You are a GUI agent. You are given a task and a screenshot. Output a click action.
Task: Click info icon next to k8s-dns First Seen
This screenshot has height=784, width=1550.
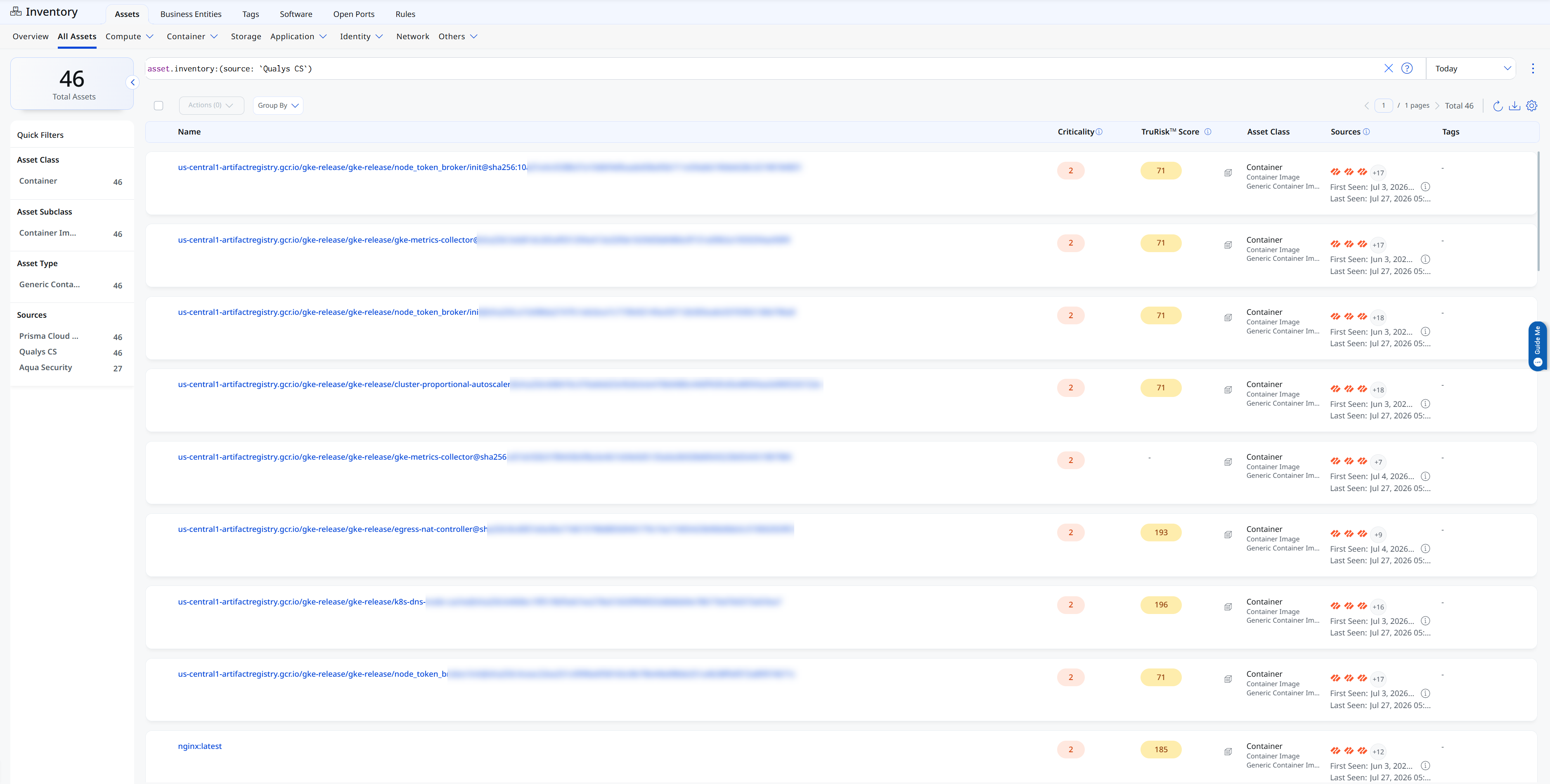[x=1425, y=621]
